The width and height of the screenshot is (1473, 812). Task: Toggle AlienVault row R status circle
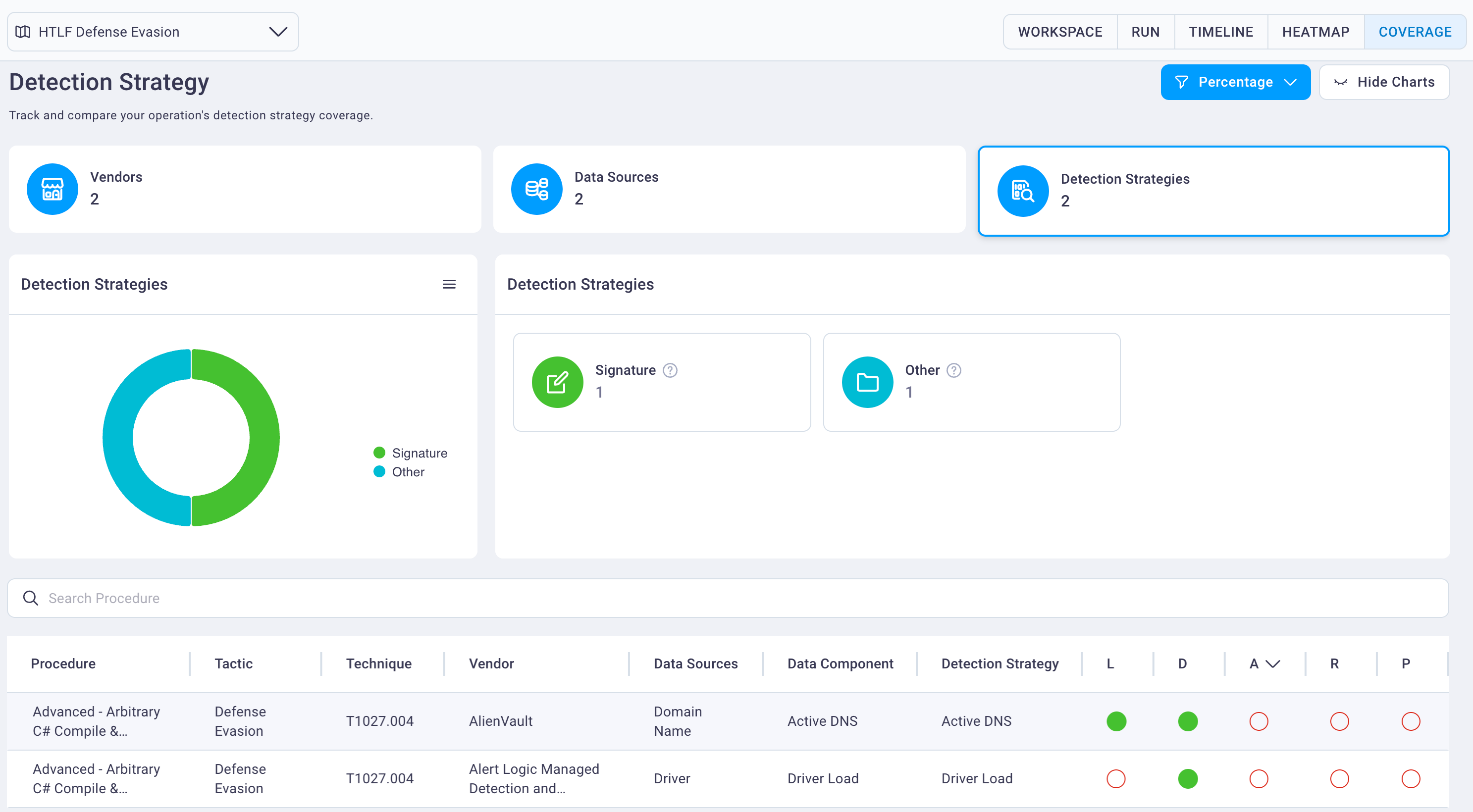pos(1339,721)
